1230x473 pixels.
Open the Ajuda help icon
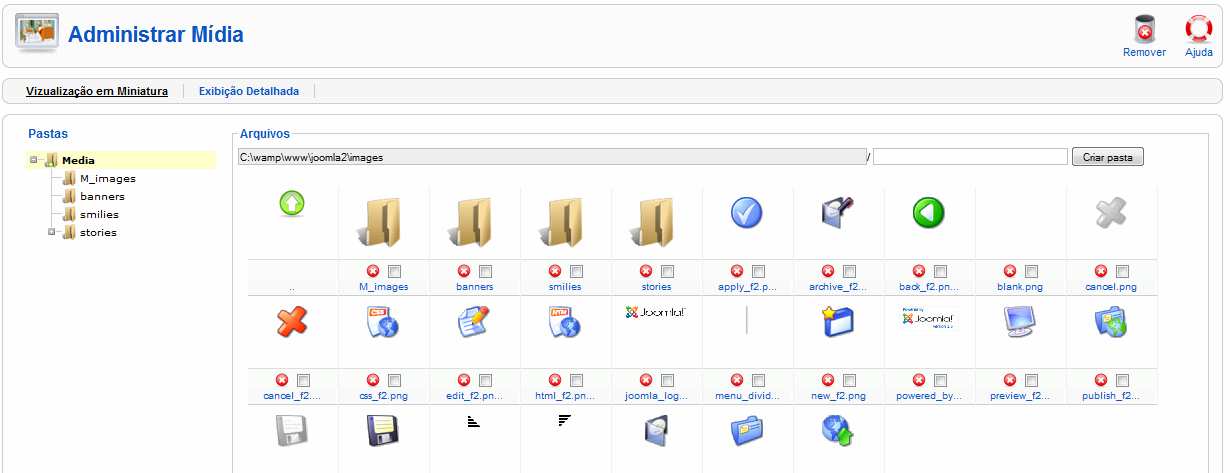1198,28
